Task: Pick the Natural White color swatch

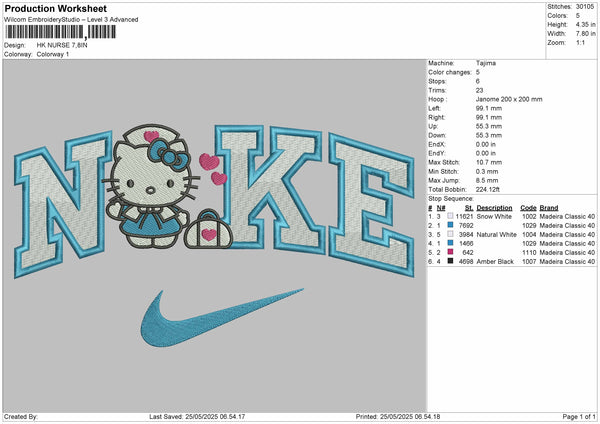Action: click(450, 234)
